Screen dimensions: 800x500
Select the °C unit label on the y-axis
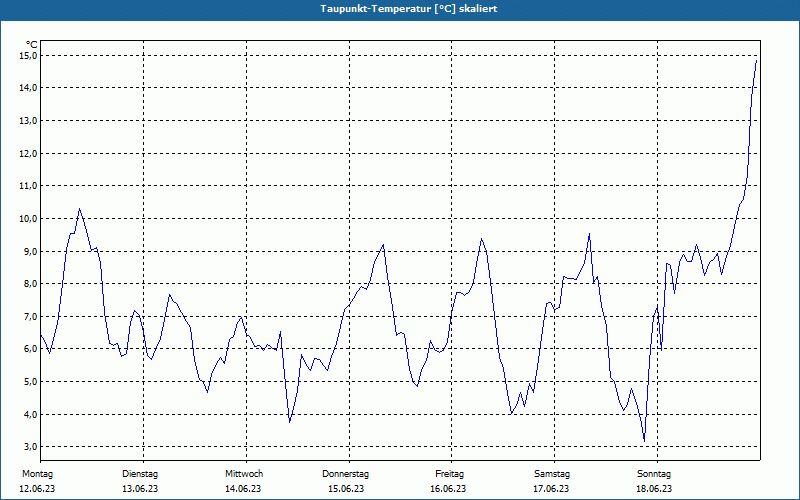click(x=32, y=45)
